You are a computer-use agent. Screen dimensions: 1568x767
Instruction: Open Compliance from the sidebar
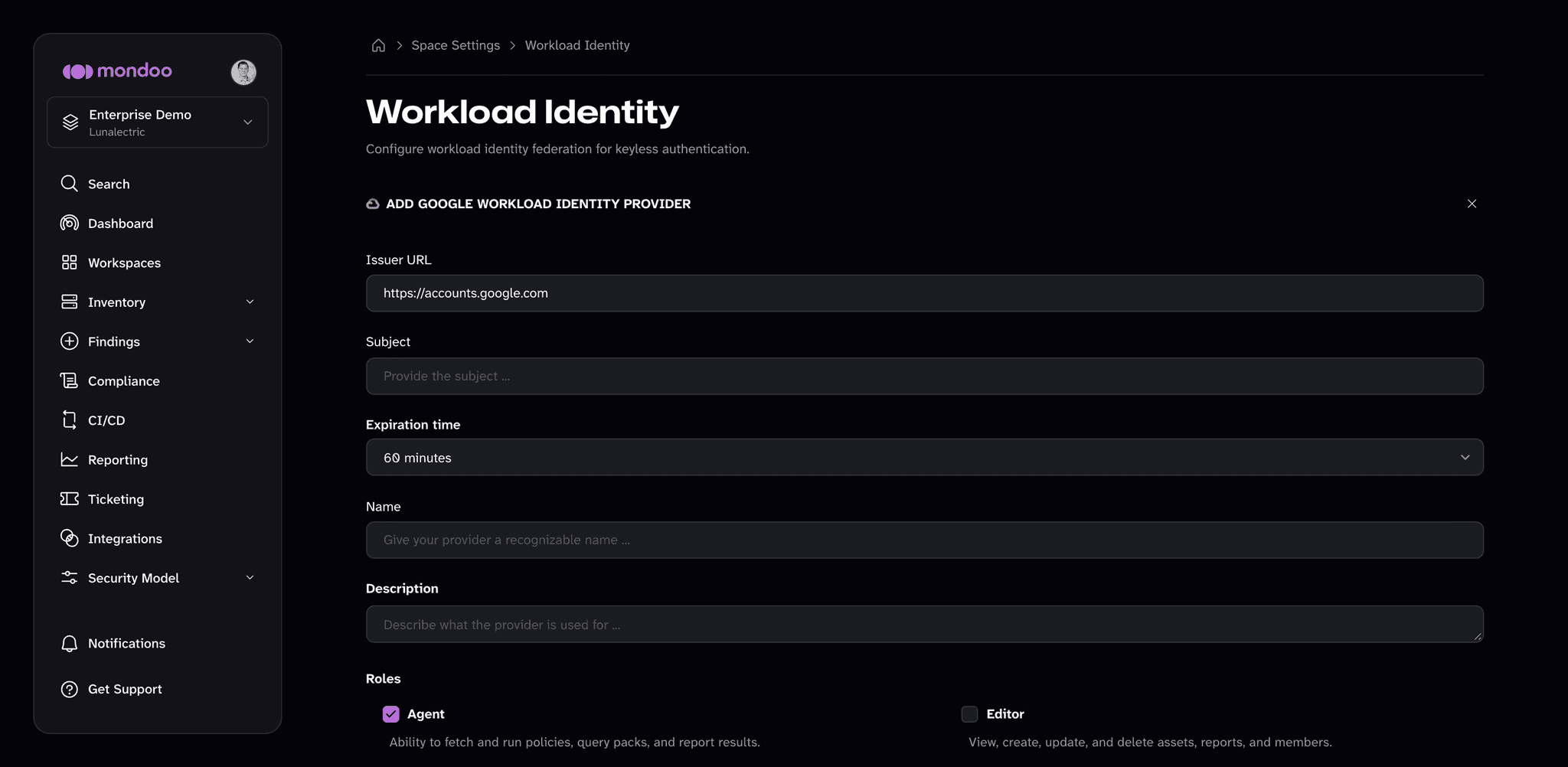pos(123,381)
